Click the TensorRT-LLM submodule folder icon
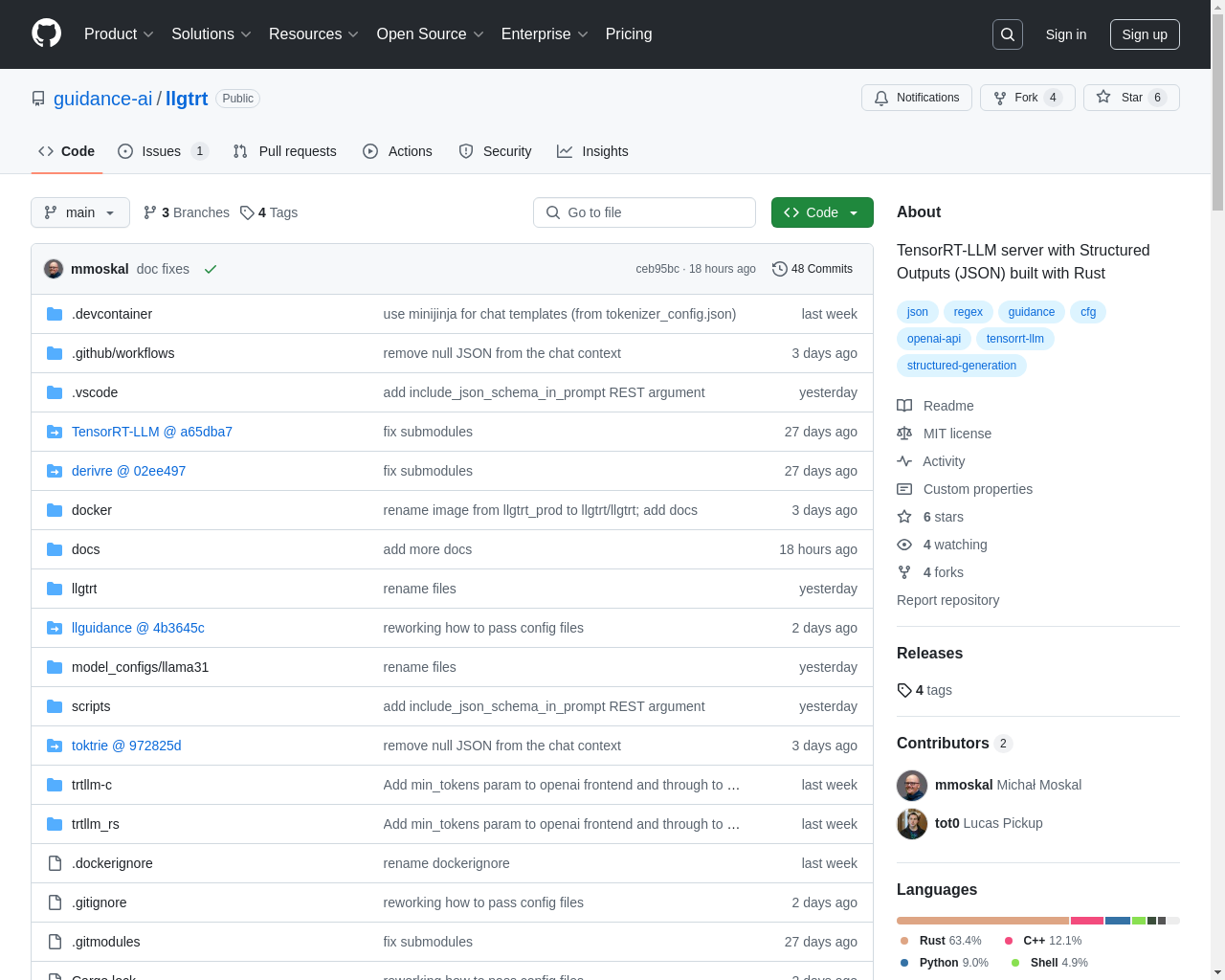 [x=55, y=432]
